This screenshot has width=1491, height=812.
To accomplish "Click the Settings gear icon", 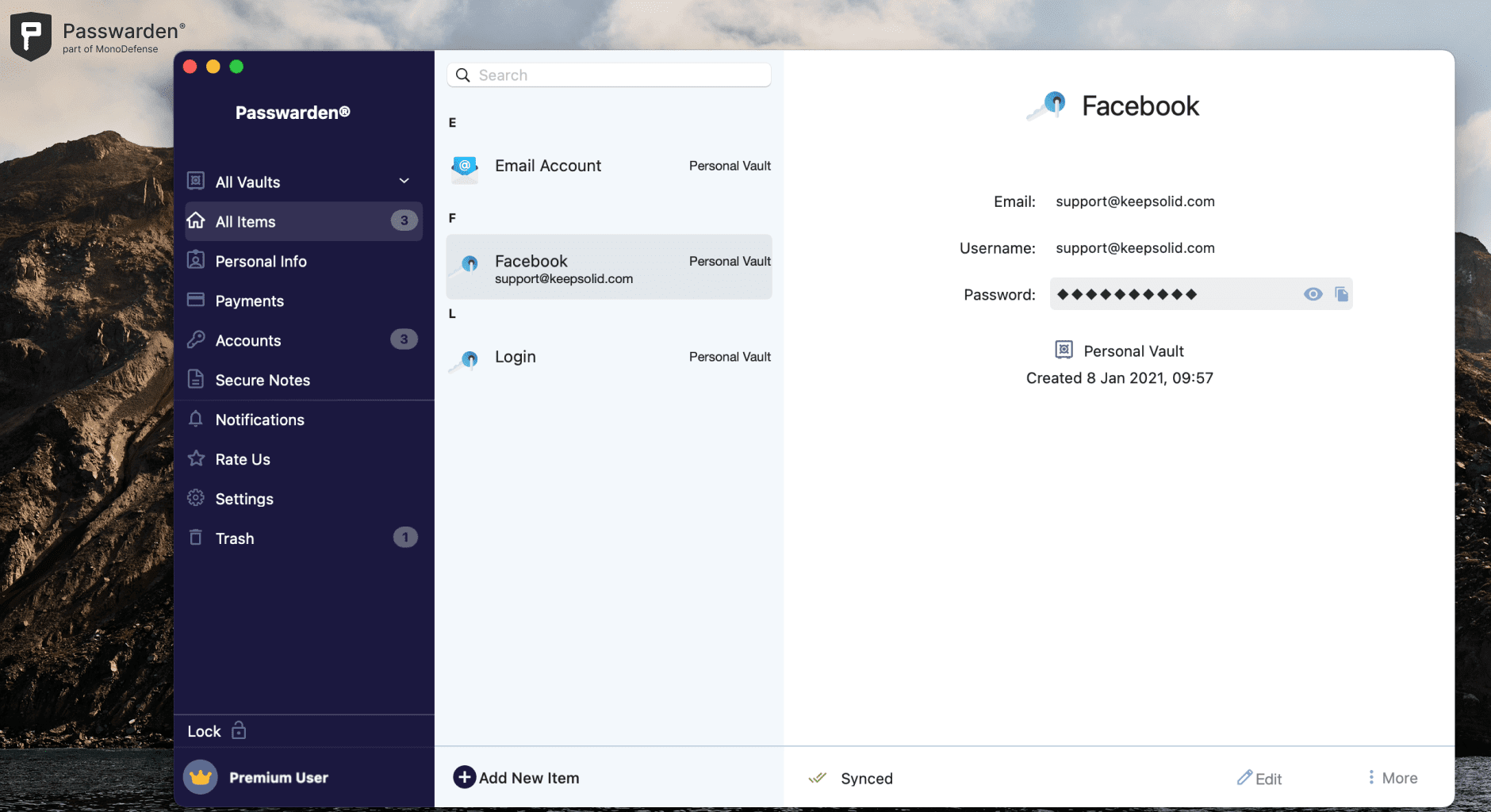I will click(x=196, y=498).
